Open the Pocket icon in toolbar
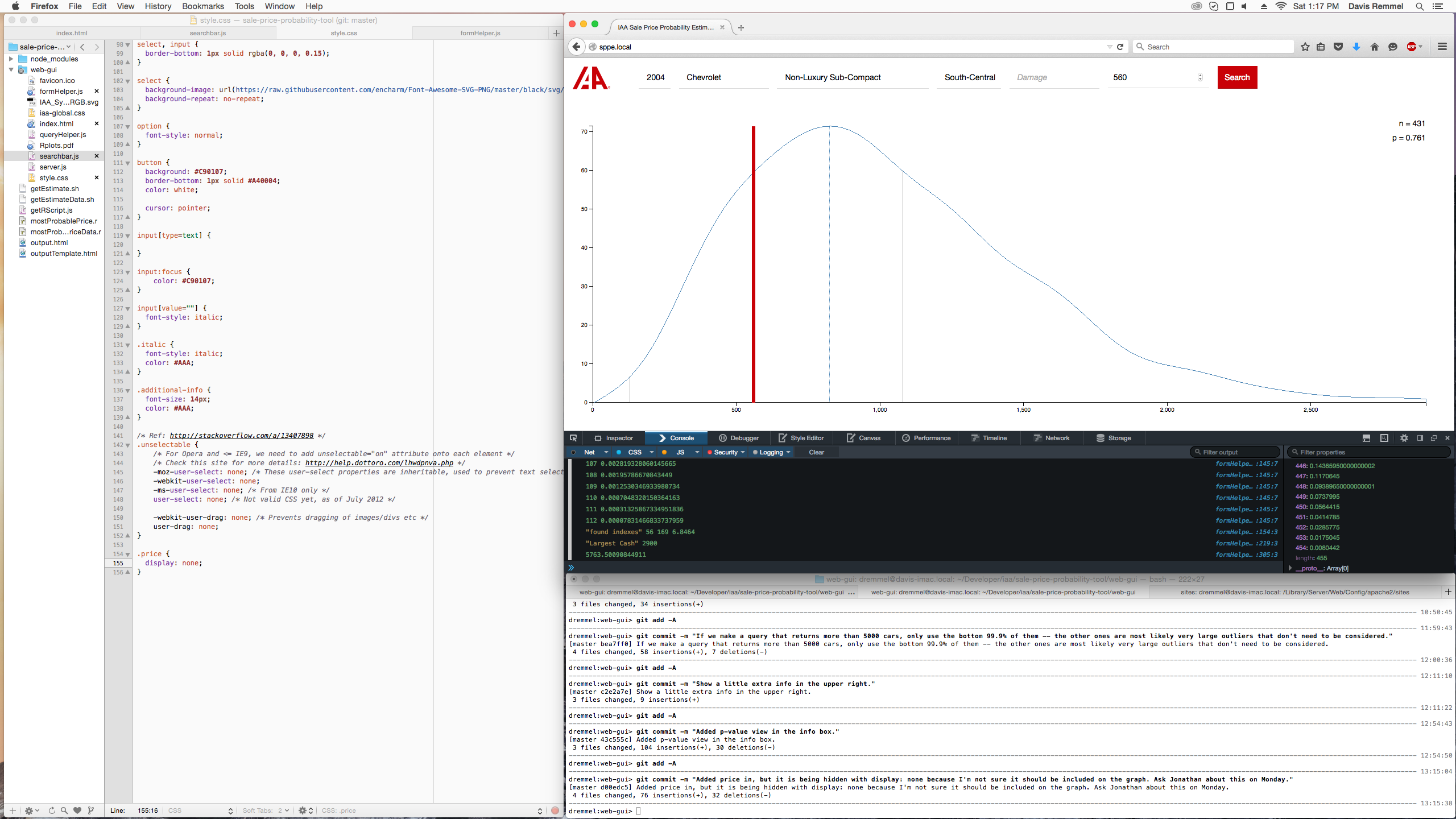The width and height of the screenshot is (1456, 819). 1338,47
